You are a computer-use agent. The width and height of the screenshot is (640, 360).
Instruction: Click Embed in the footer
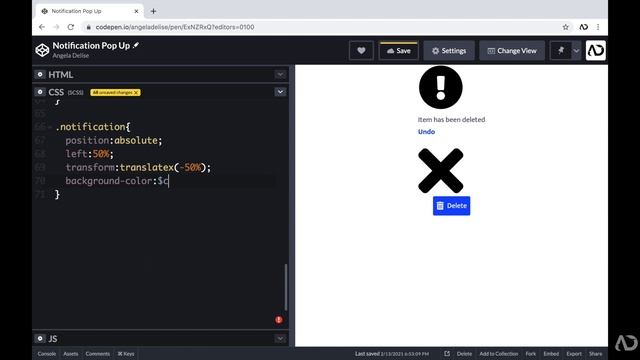pyautogui.click(x=551, y=353)
